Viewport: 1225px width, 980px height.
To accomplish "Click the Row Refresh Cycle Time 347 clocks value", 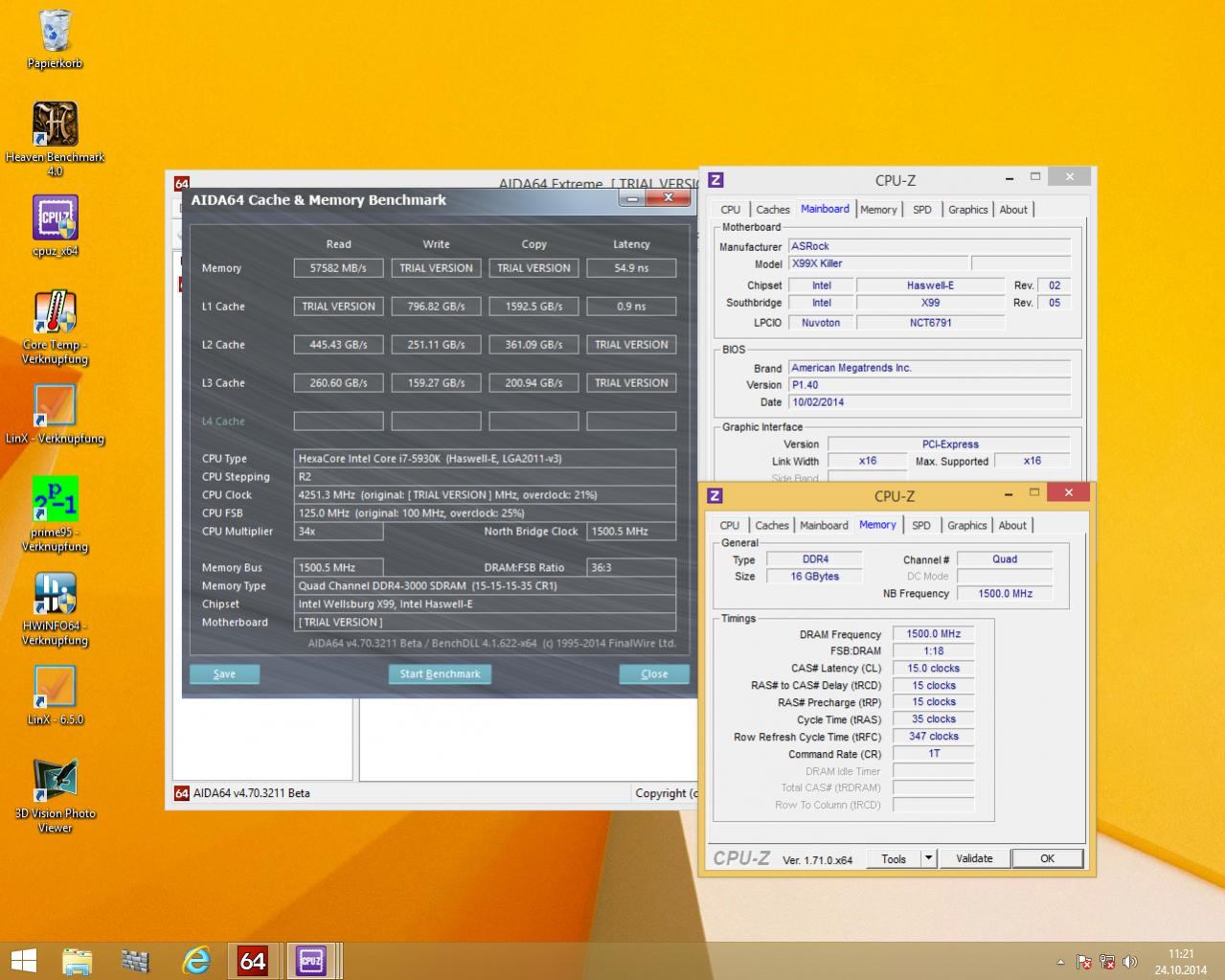I will pos(933,737).
